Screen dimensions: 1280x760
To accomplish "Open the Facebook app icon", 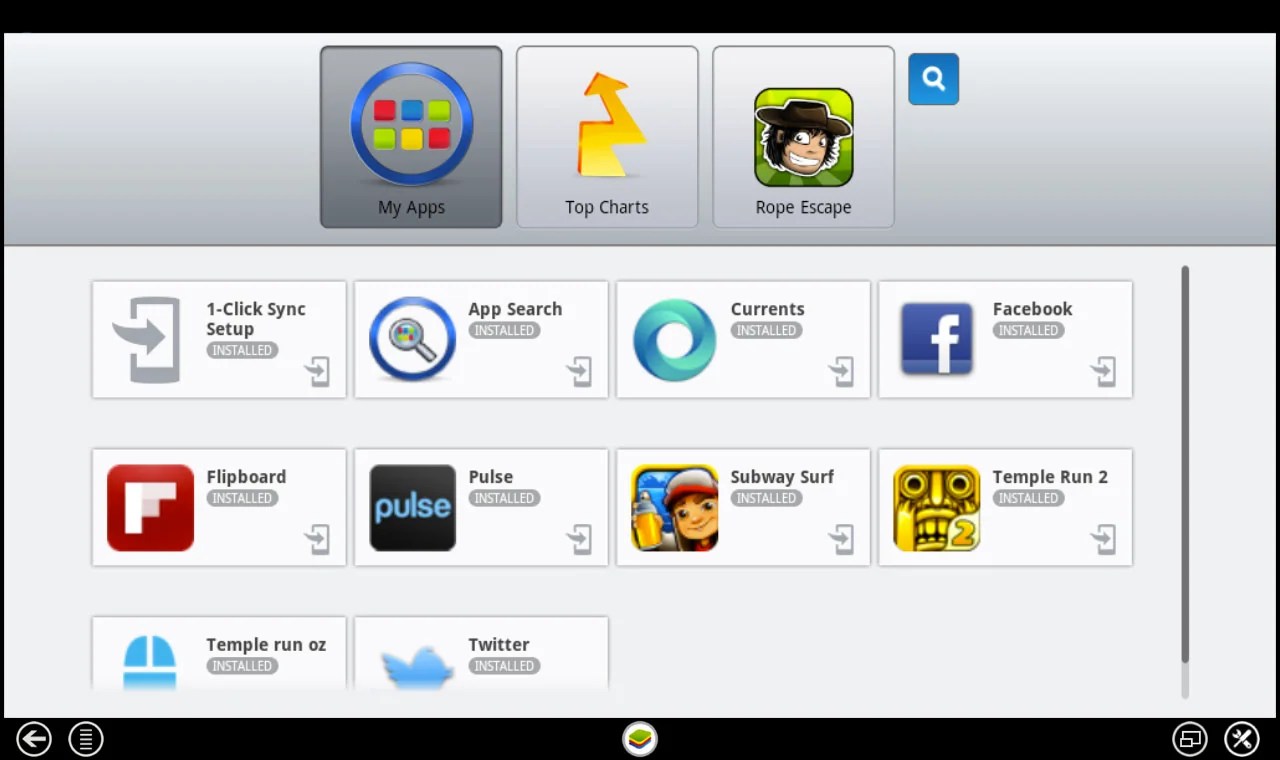I will pos(936,339).
